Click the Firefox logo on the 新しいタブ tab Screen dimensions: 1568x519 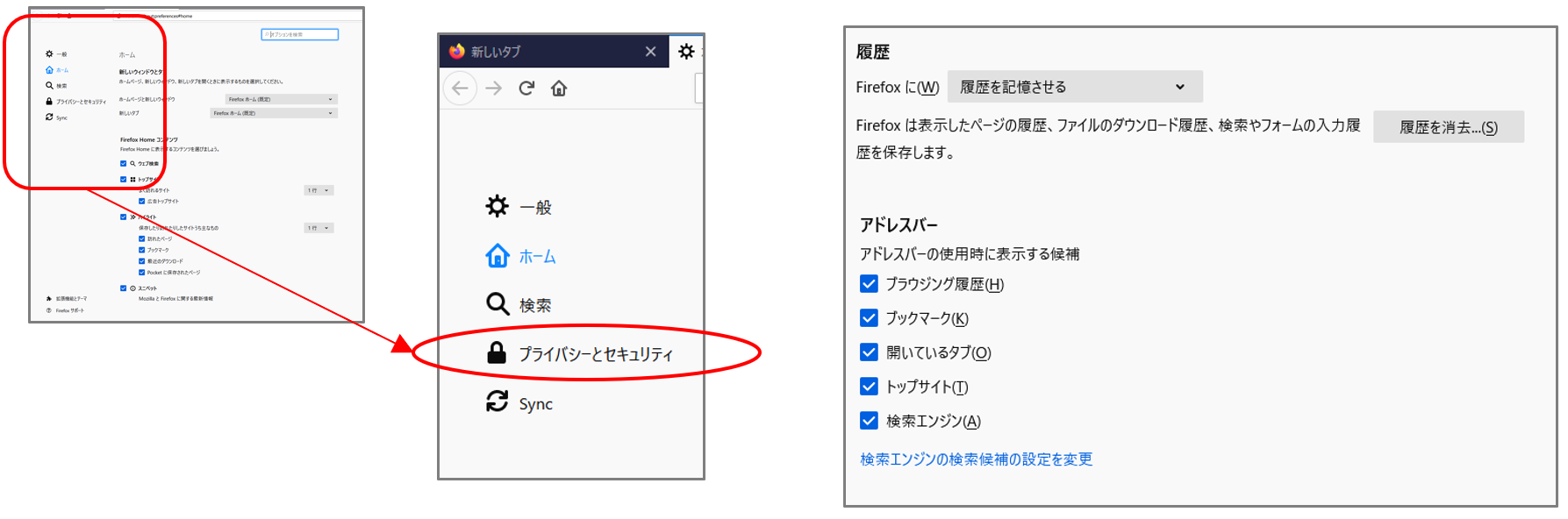456,51
